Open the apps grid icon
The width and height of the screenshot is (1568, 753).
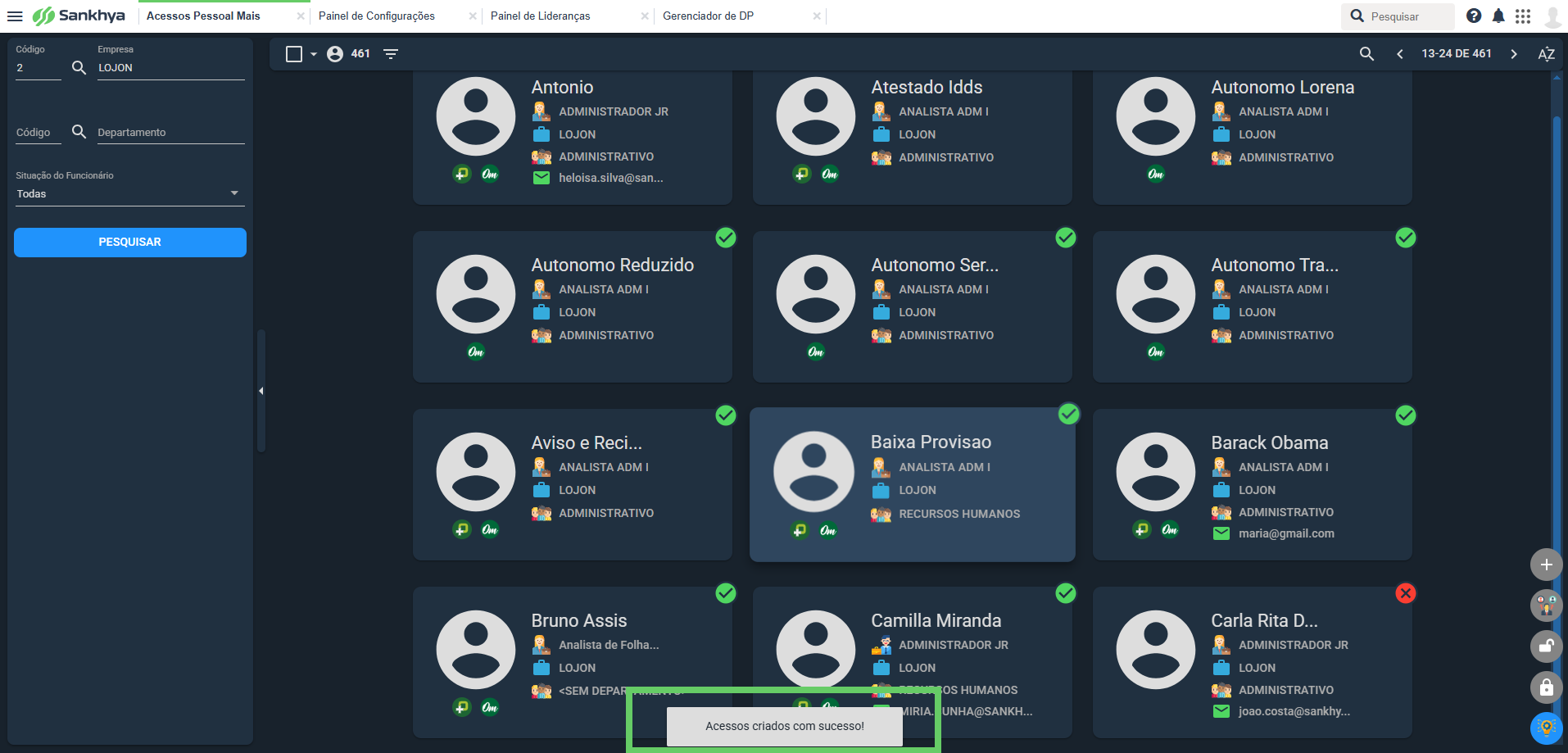pyautogui.click(x=1523, y=16)
